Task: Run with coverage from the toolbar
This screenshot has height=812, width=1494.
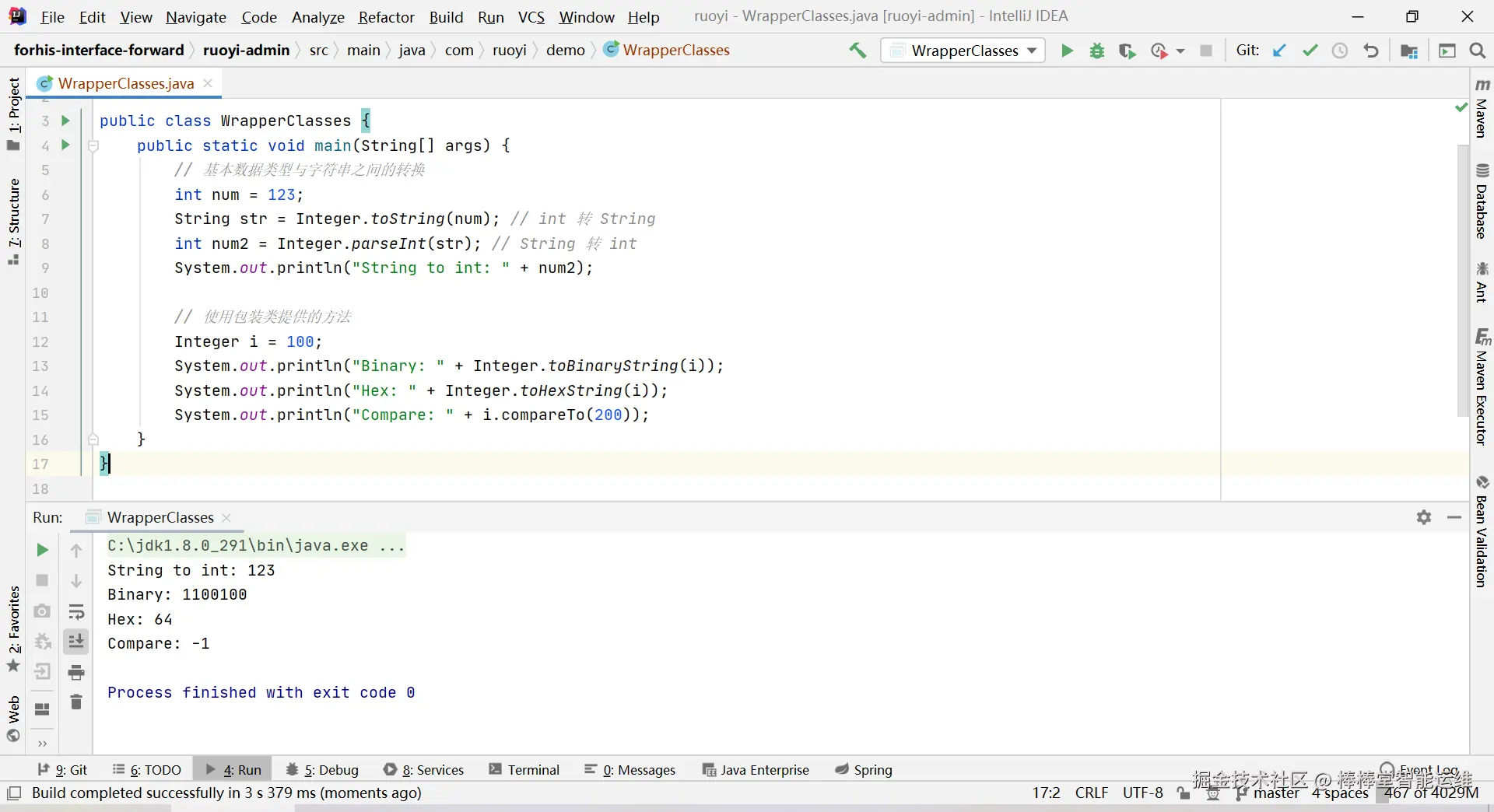Action: (x=1127, y=51)
